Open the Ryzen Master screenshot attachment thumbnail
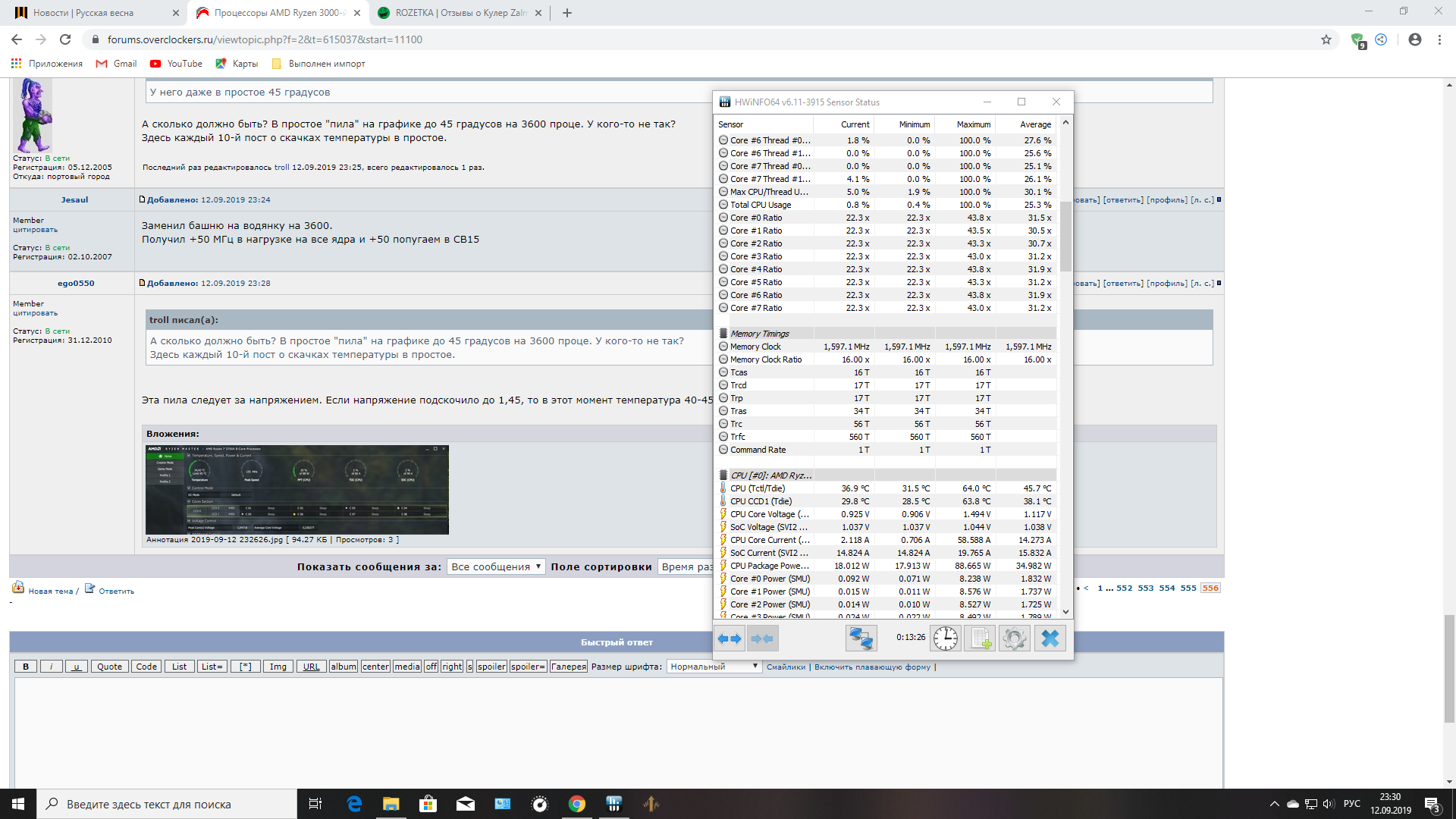 (x=297, y=489)
